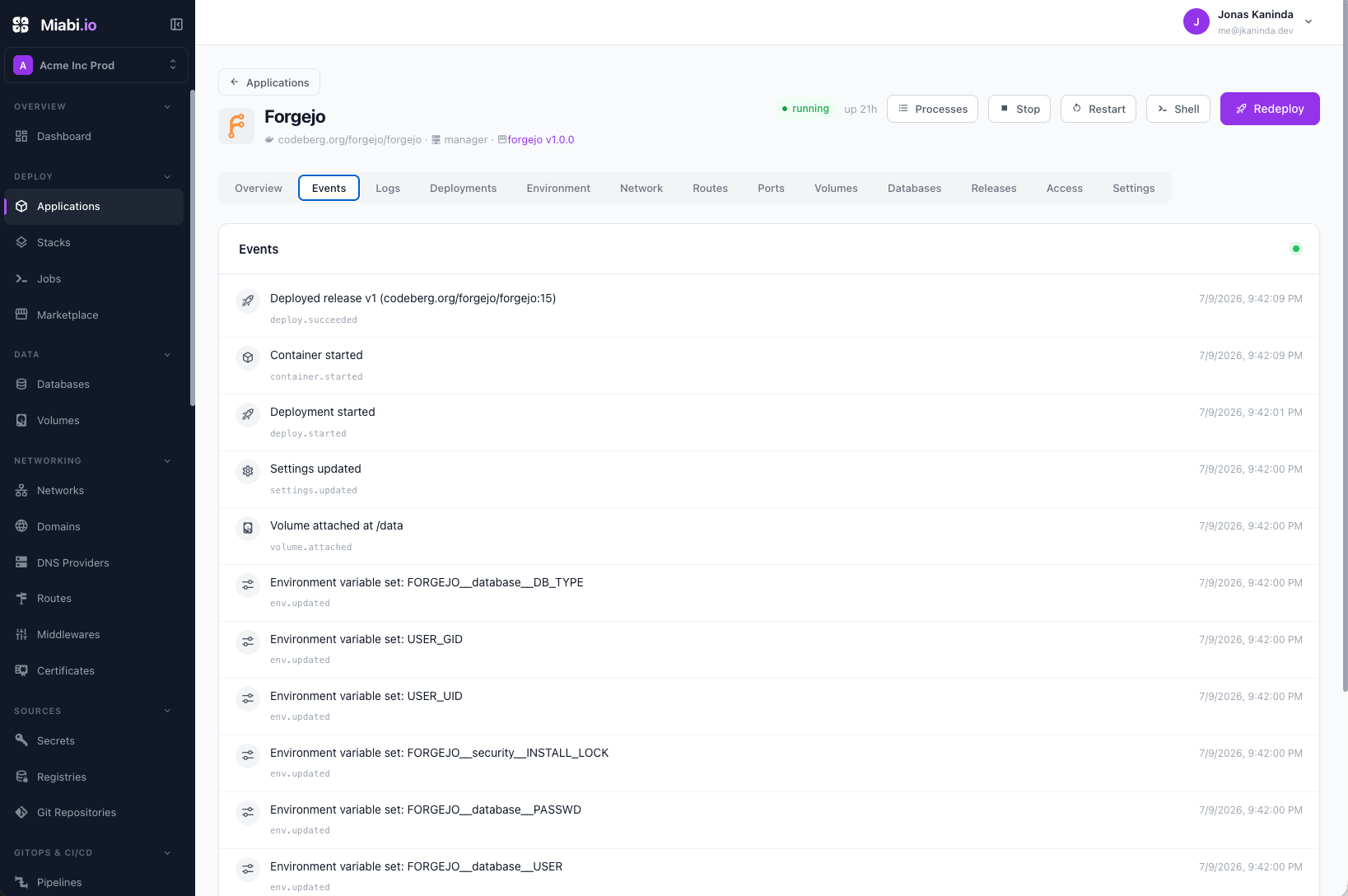The height and width of the screenshot is (896, 1348).
Task: Select 'Environment variable set: FORGEJO__security__INSTALL_LOCK' row
Action: coord(769,763)
